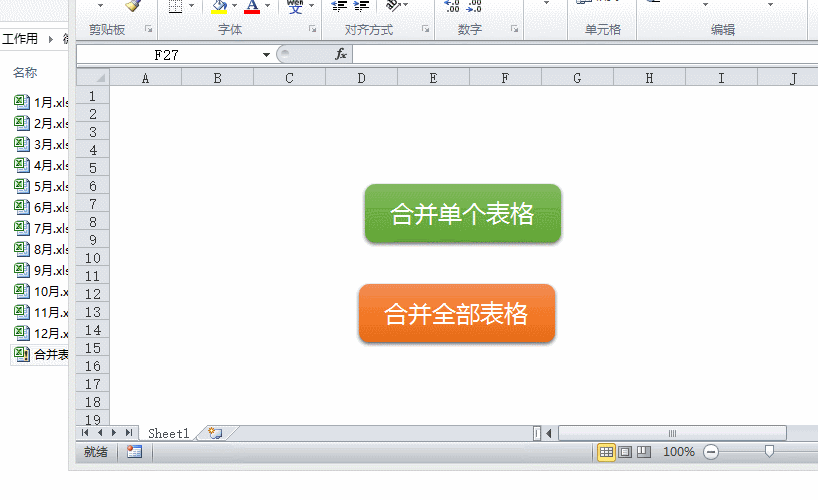Screen dimensions: 818x500
Task: Switch to Page Break Preview view
Action: pos(643,452)
